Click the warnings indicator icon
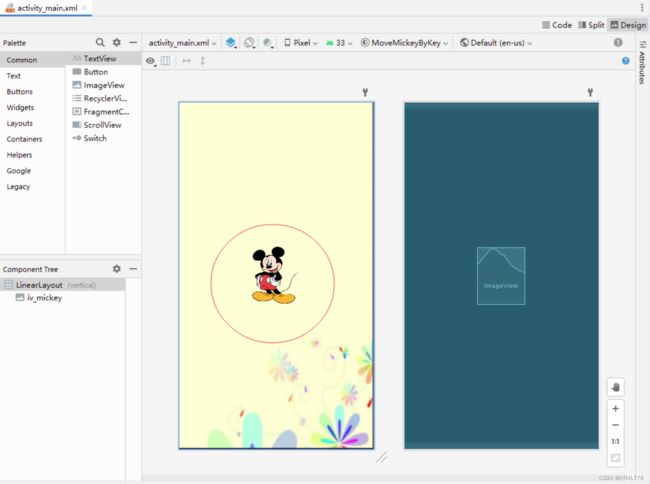The height and width of the screenshot is (484, 650). point(618,42)
